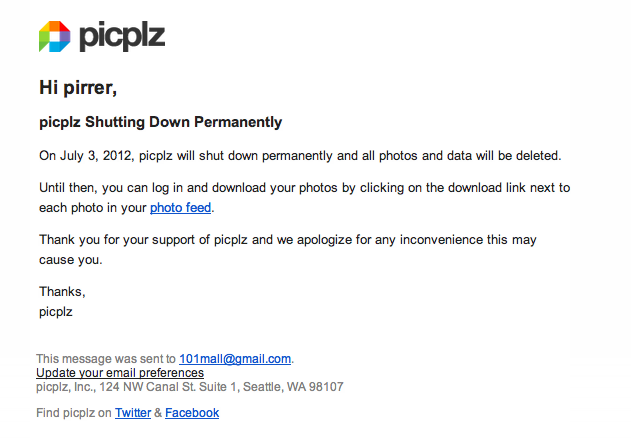Click the colorful picplz logo icon
The height and width of the screenshot is (442, 631).
[x=54, y=36]
